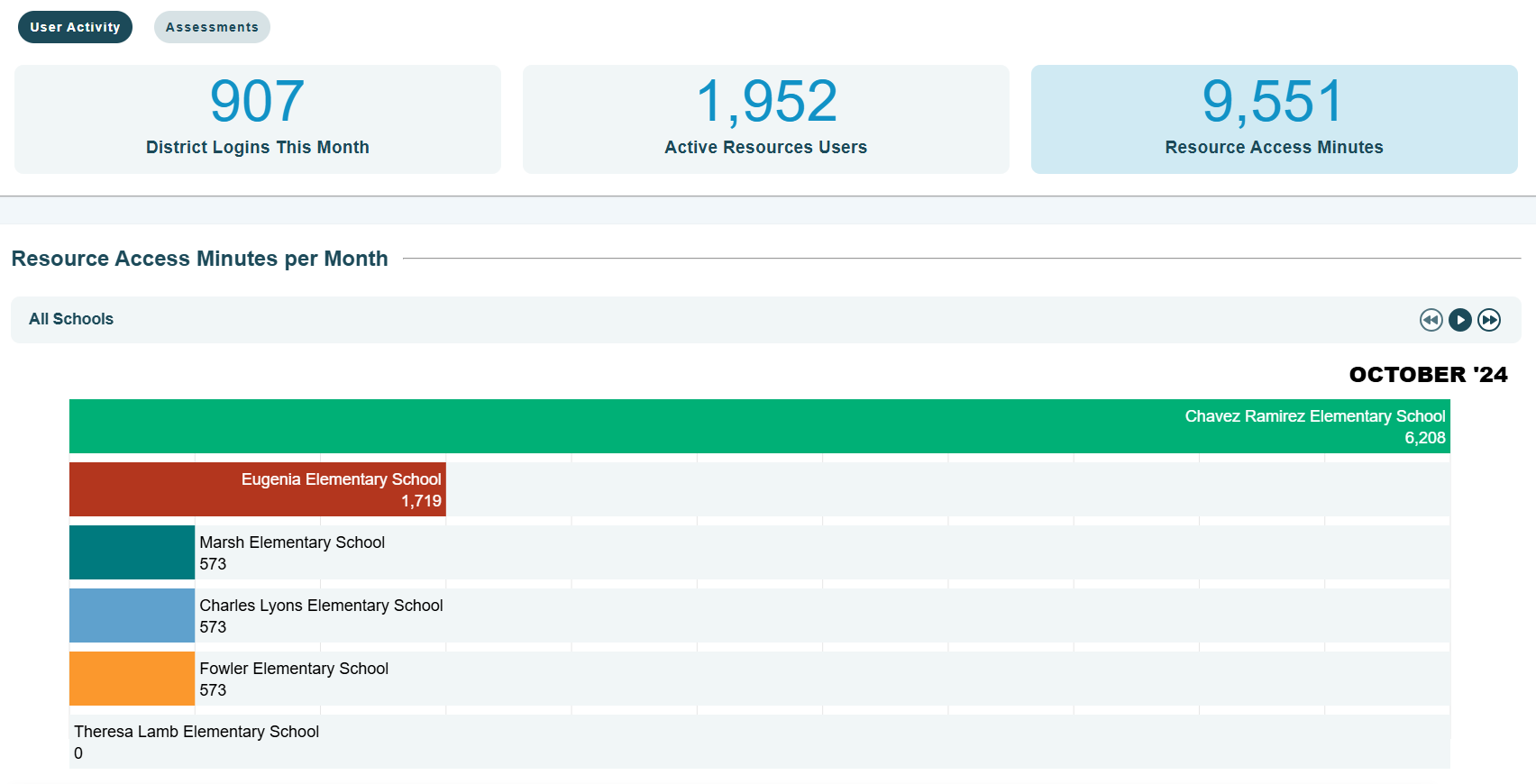Image resolution: width=1536 pixels, height=784 pixels.
Task: Click the OCTOBER '24 month label
Action: point(1428,375)
